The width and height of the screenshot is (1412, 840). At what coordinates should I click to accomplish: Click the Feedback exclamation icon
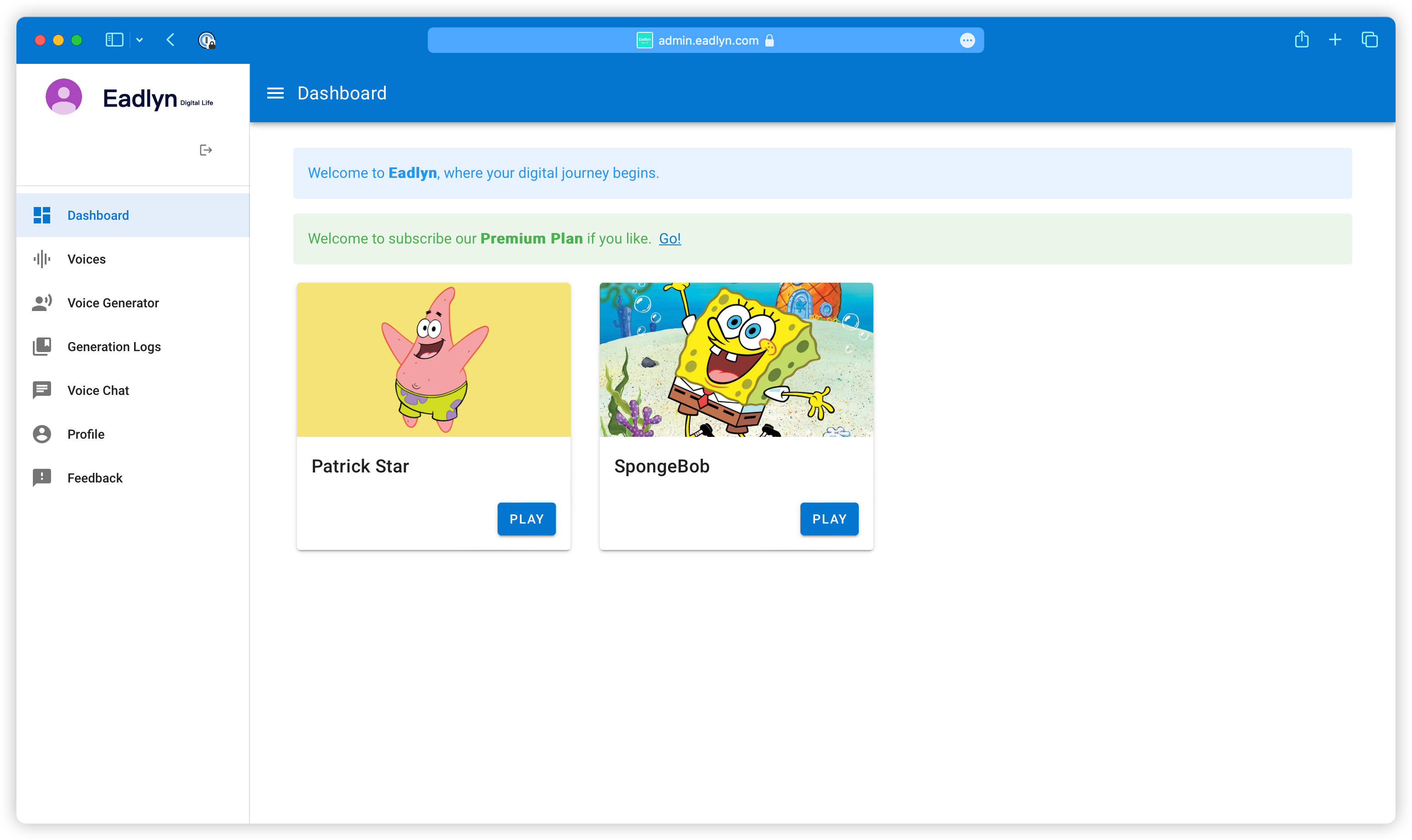coord(42,478)
